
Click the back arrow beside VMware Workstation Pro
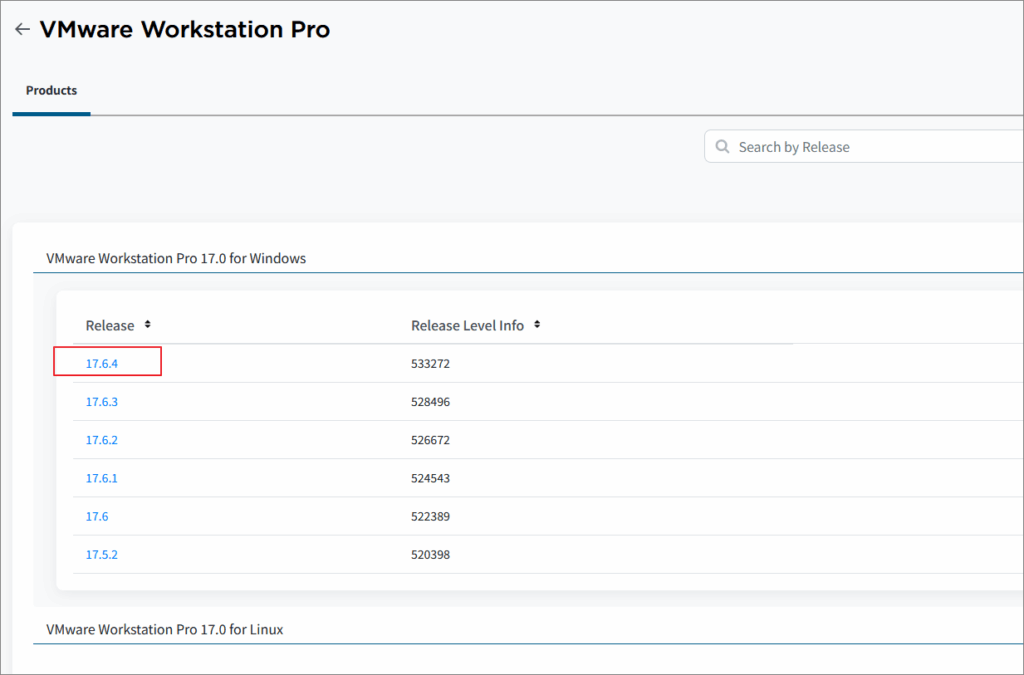click(x=22, y=30)
